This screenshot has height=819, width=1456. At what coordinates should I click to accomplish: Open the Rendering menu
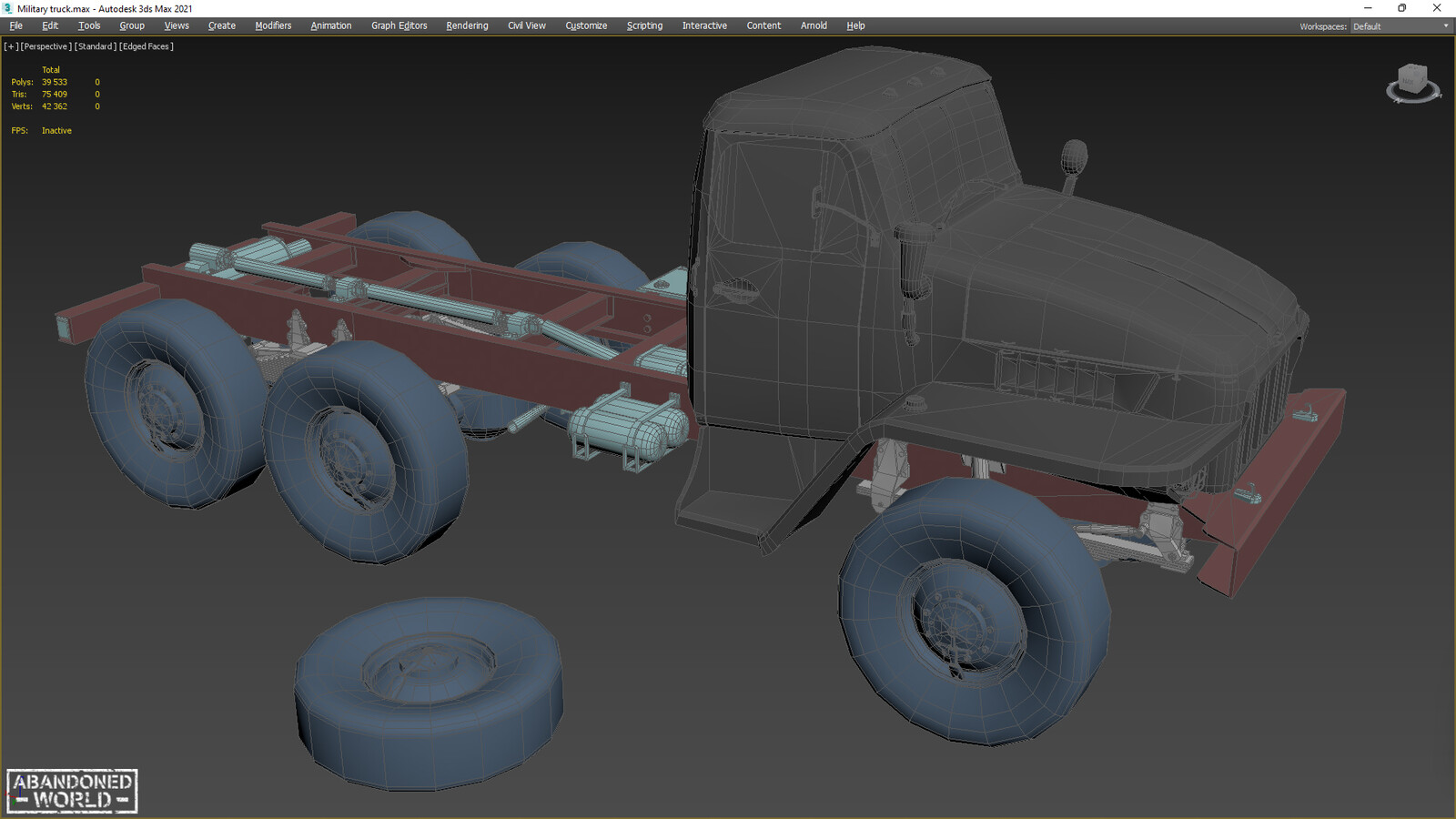[467, 25]
